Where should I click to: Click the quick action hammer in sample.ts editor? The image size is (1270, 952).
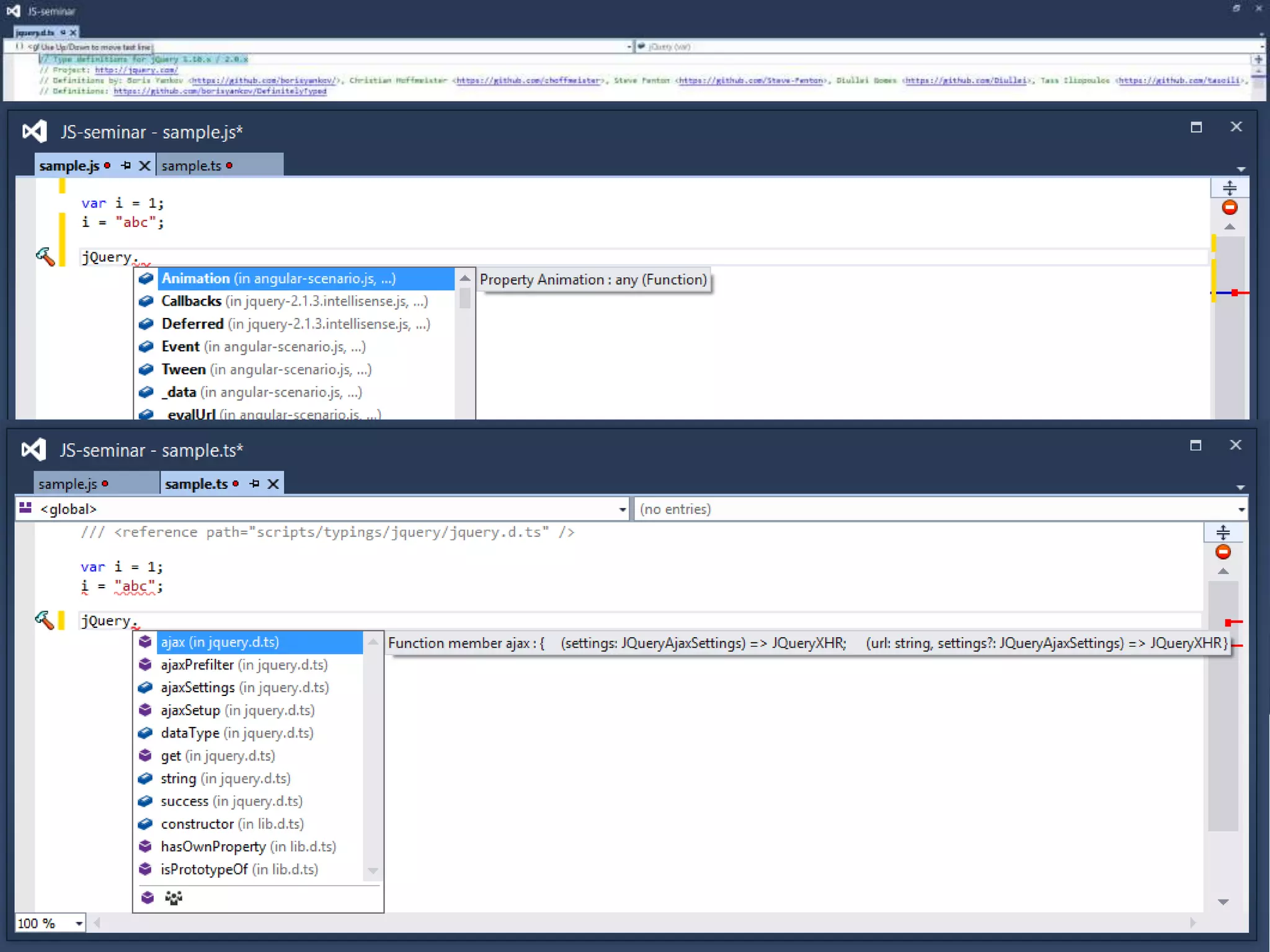point(44,620)
